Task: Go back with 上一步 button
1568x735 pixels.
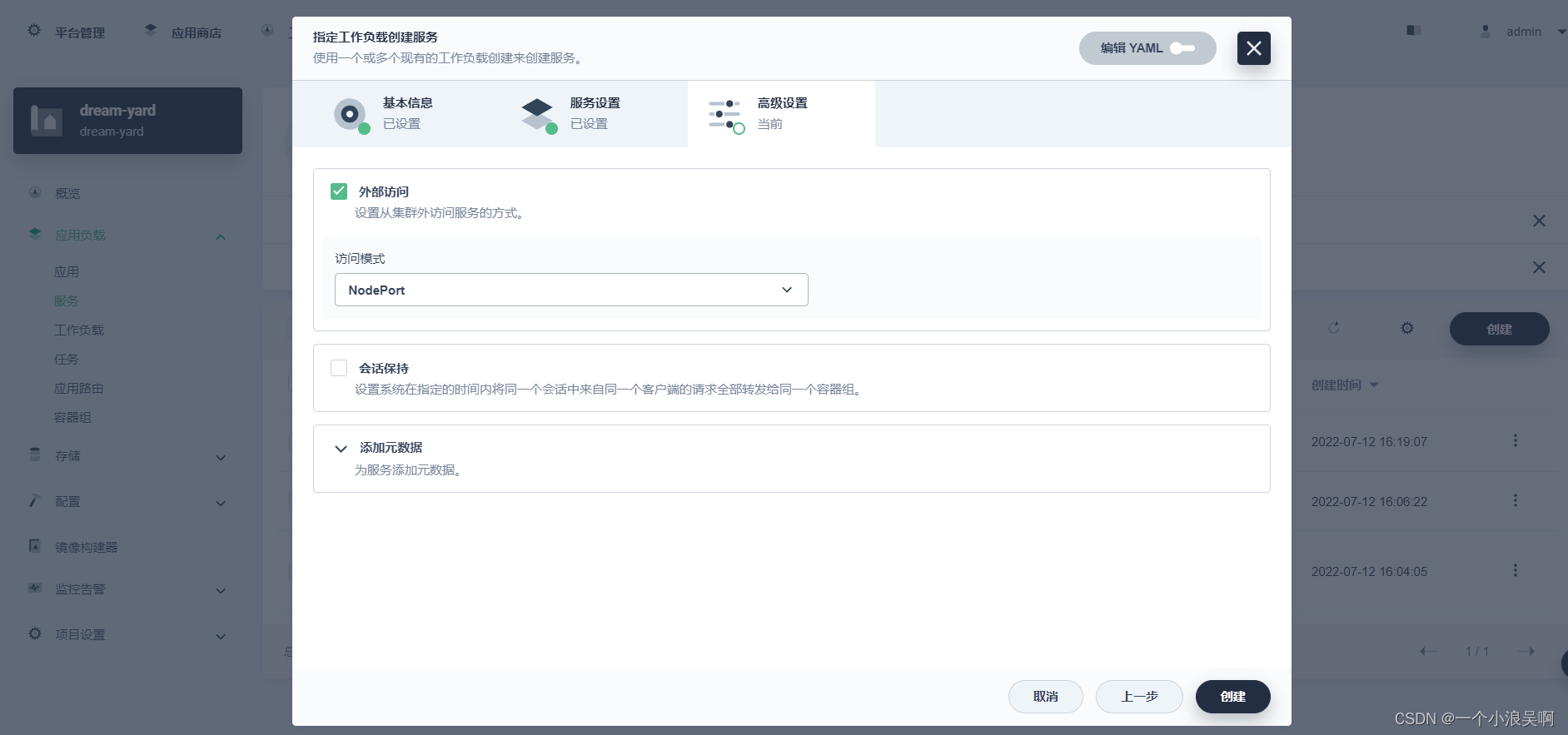Action: pyautogui.click(x=1139, y=697)
